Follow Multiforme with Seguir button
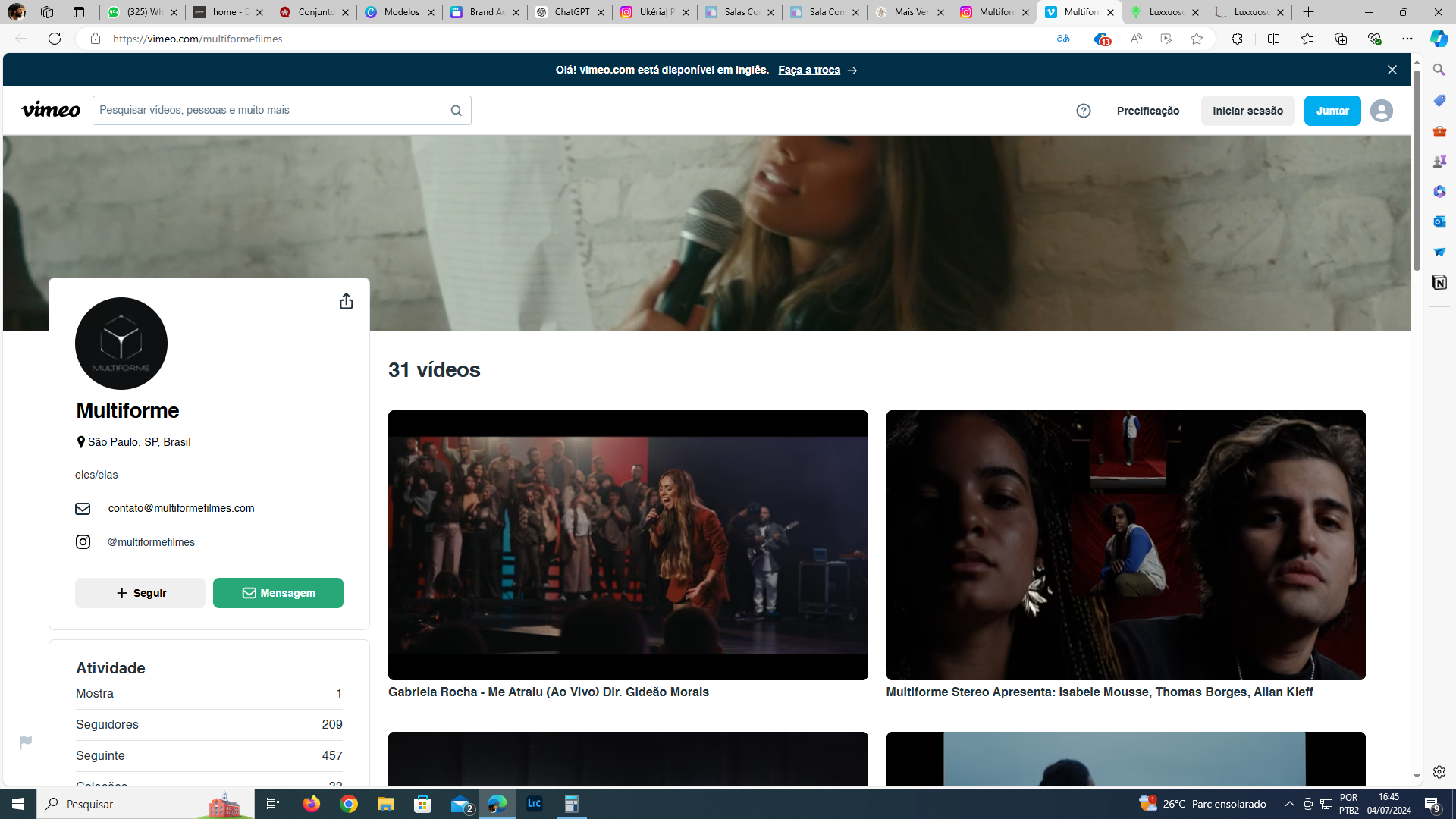This screenshot has height=819, width=1456. coord(140,593)
